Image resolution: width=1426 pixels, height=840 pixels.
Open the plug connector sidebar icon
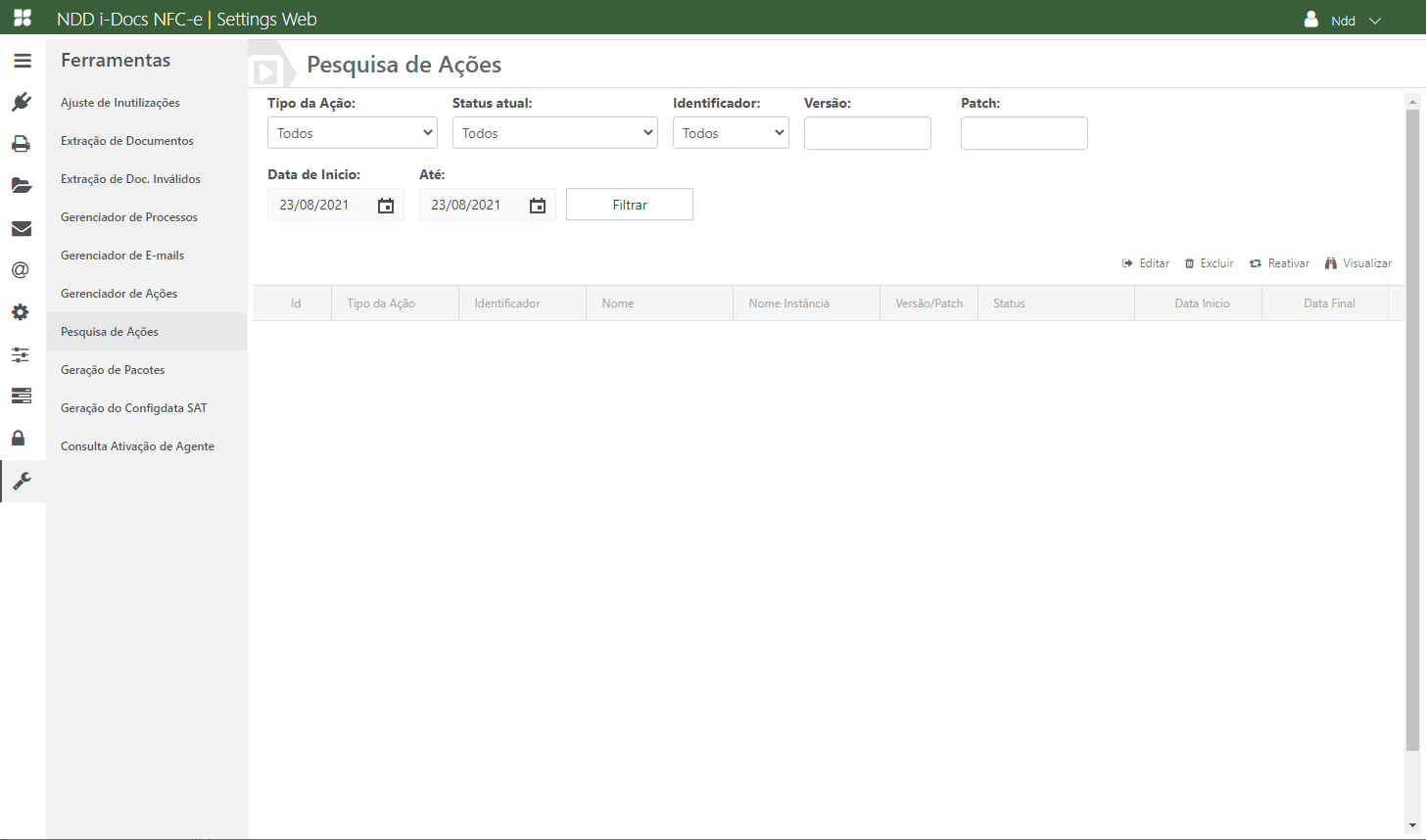point(22,103)
